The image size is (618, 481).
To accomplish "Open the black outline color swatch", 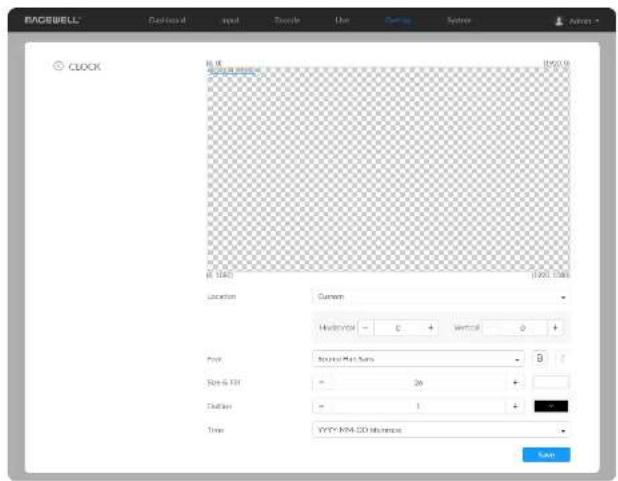I will 551,406.
